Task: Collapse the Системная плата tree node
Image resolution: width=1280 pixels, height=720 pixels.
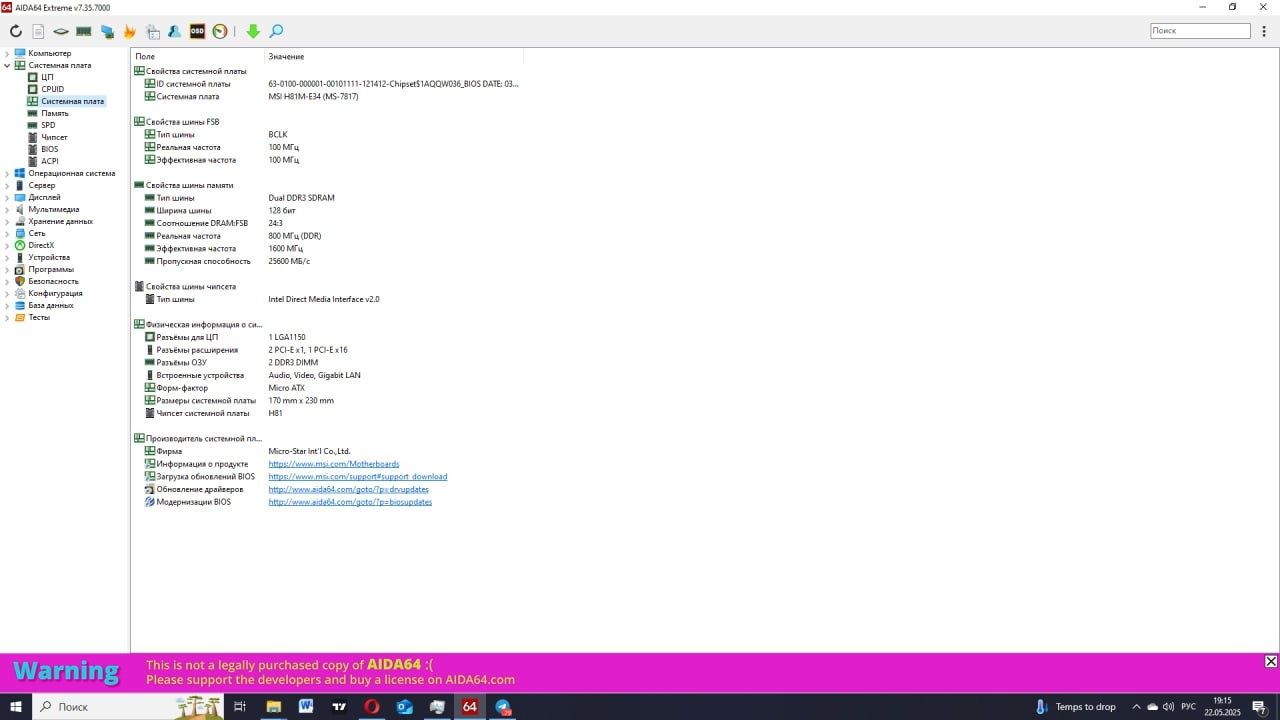Action: click(7, 65)
